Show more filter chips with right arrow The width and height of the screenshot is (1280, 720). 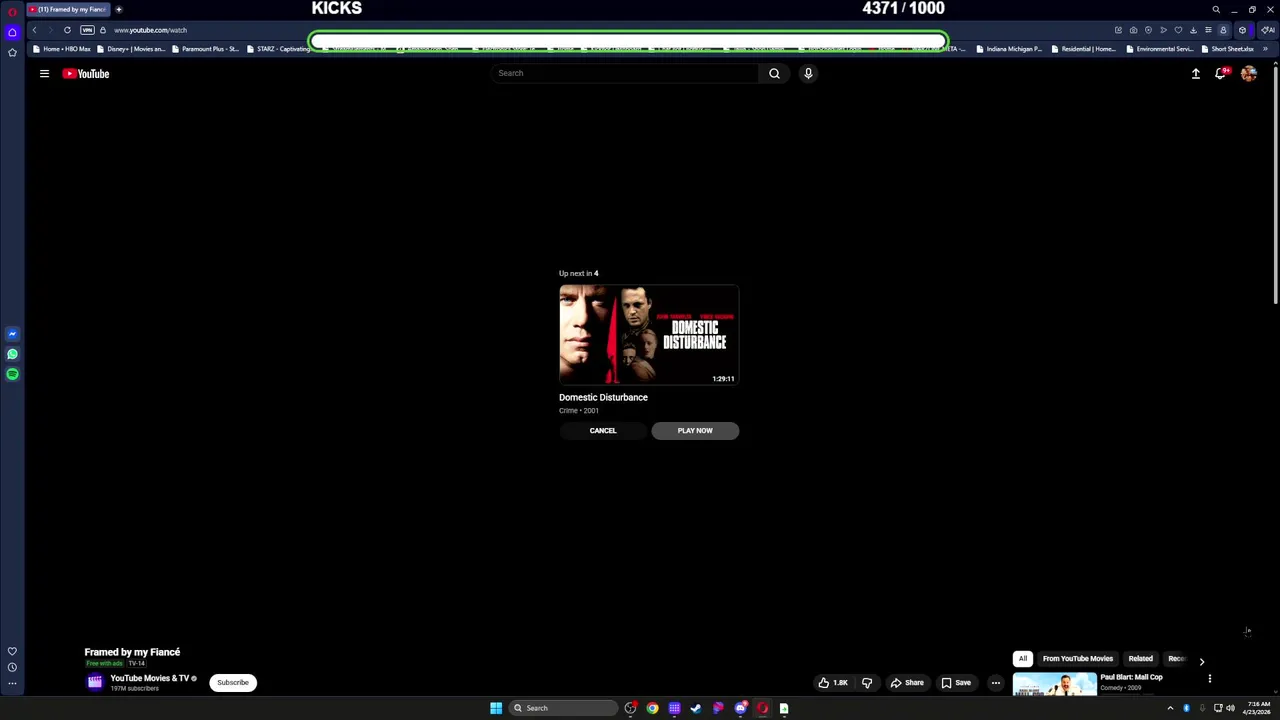click(1201, 661)
